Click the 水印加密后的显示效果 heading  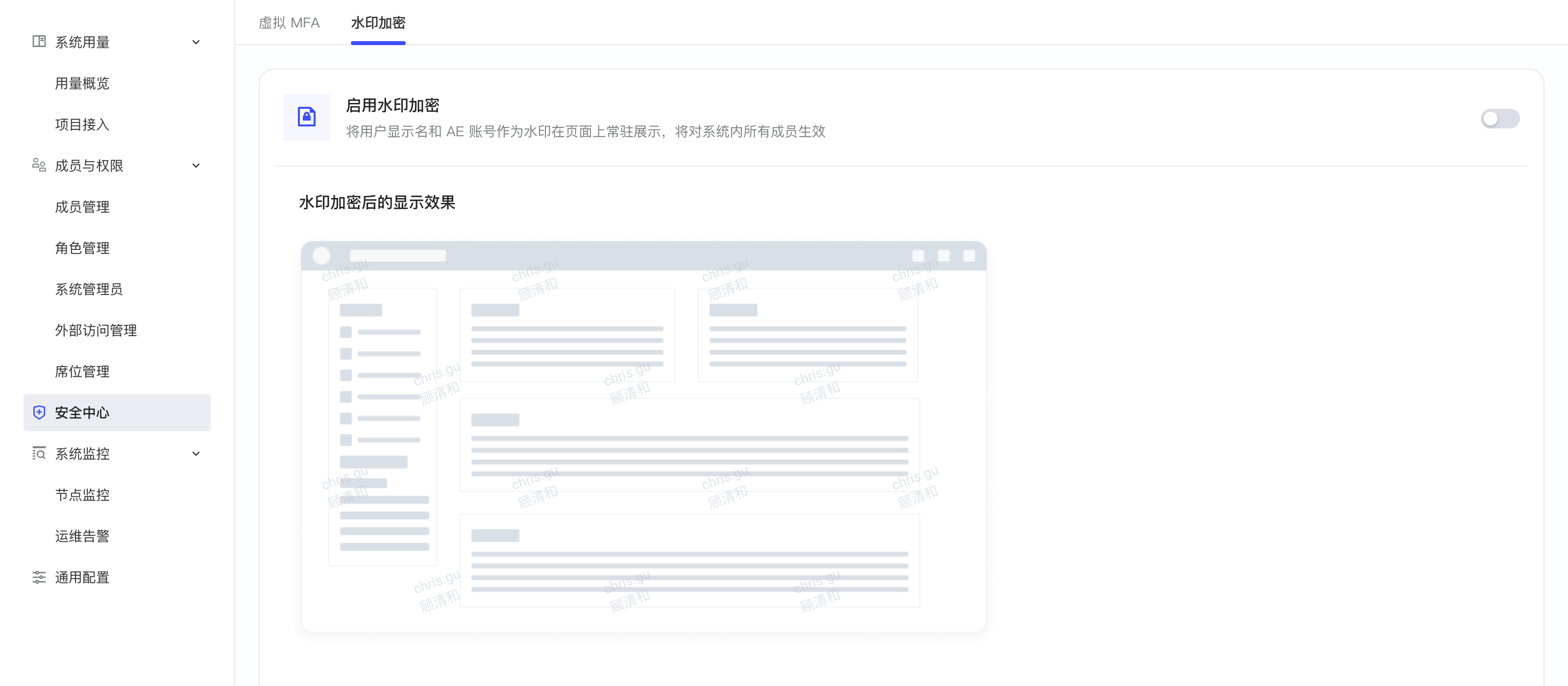[377, 202]
